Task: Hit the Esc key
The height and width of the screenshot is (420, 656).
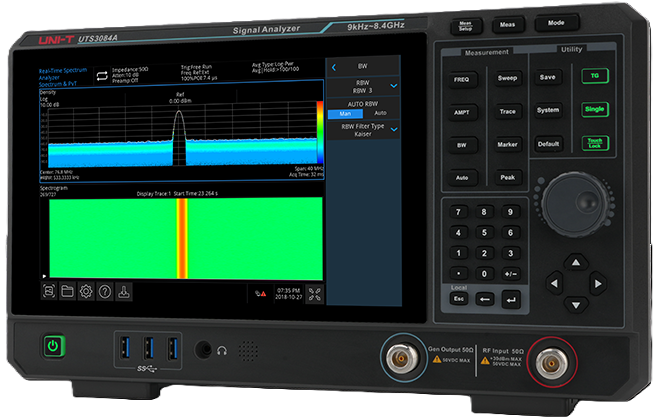Action: pyautogui.click(x=459, y=299)
